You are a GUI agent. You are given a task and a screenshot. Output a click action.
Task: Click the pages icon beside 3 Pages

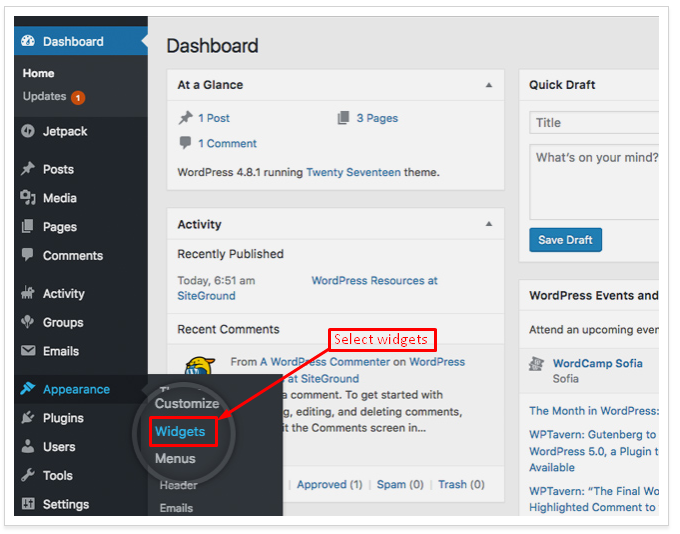click(343, 118)
